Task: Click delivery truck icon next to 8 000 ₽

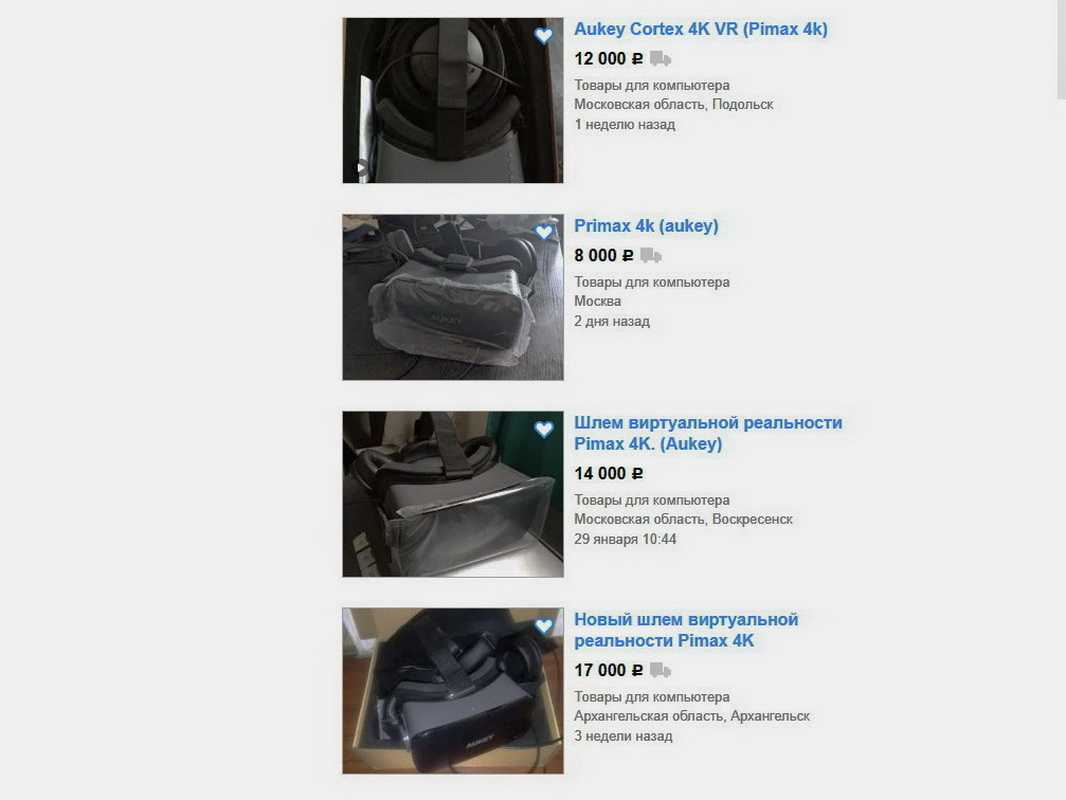Action: [651, 256]
